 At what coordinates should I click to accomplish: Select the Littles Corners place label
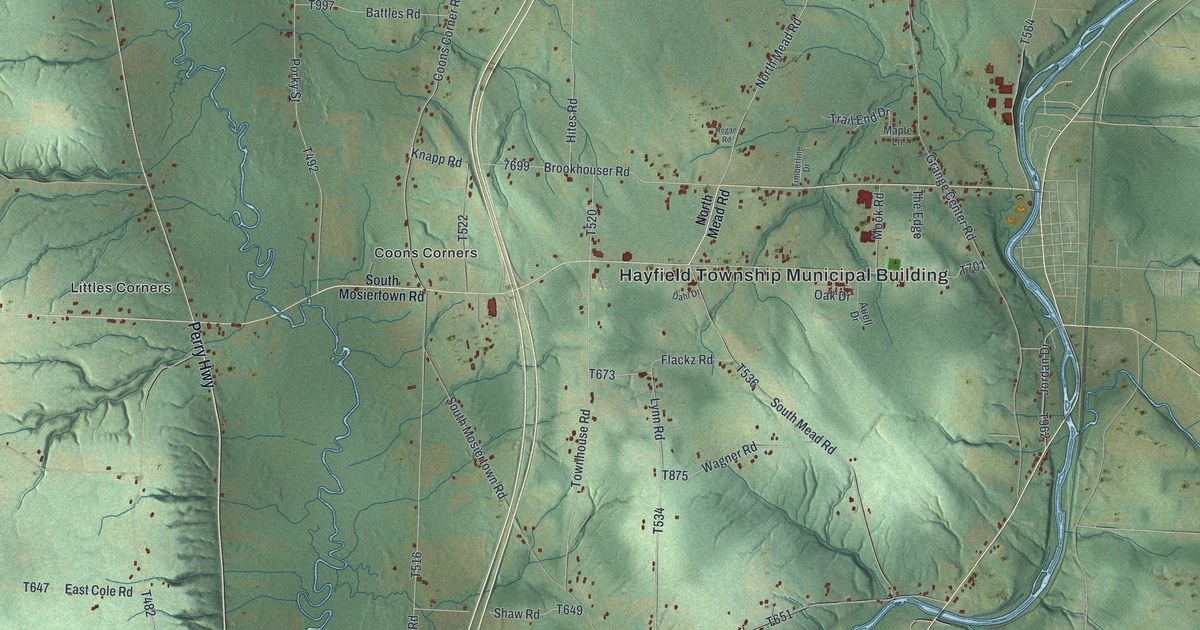tap(121, 288)
